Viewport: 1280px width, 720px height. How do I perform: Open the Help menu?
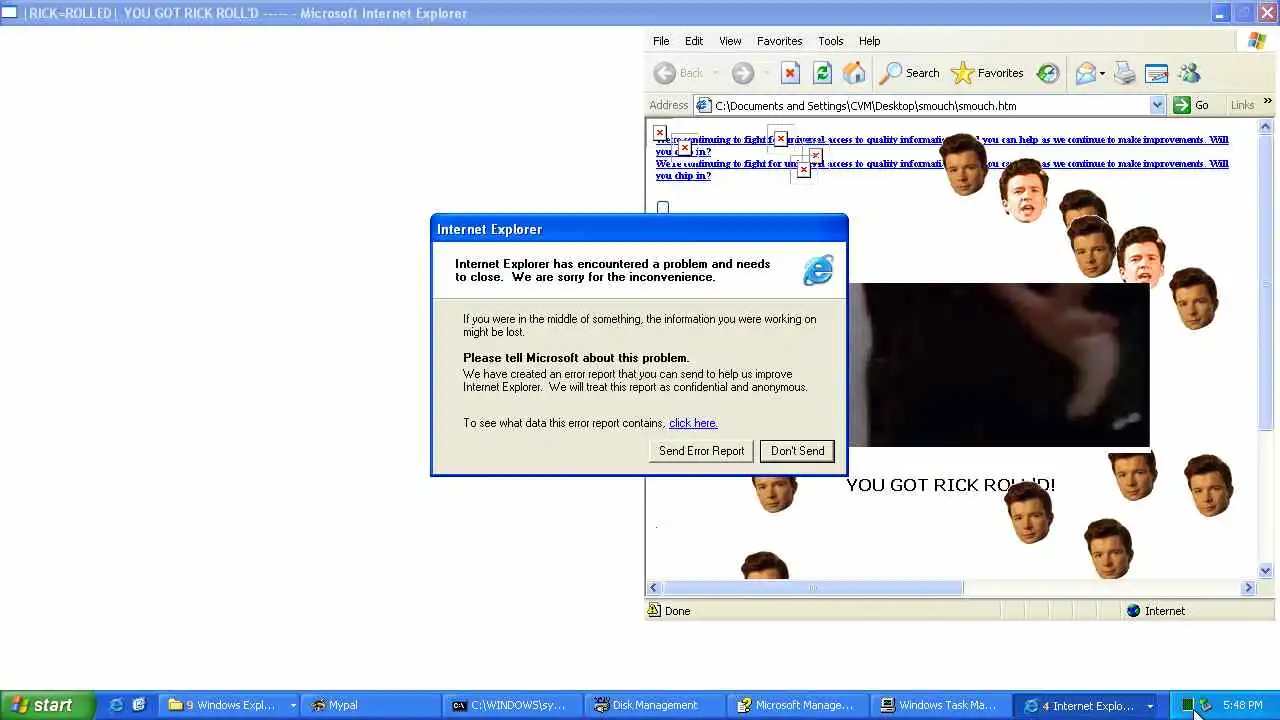pyautogui.click(x=869, y=41)
